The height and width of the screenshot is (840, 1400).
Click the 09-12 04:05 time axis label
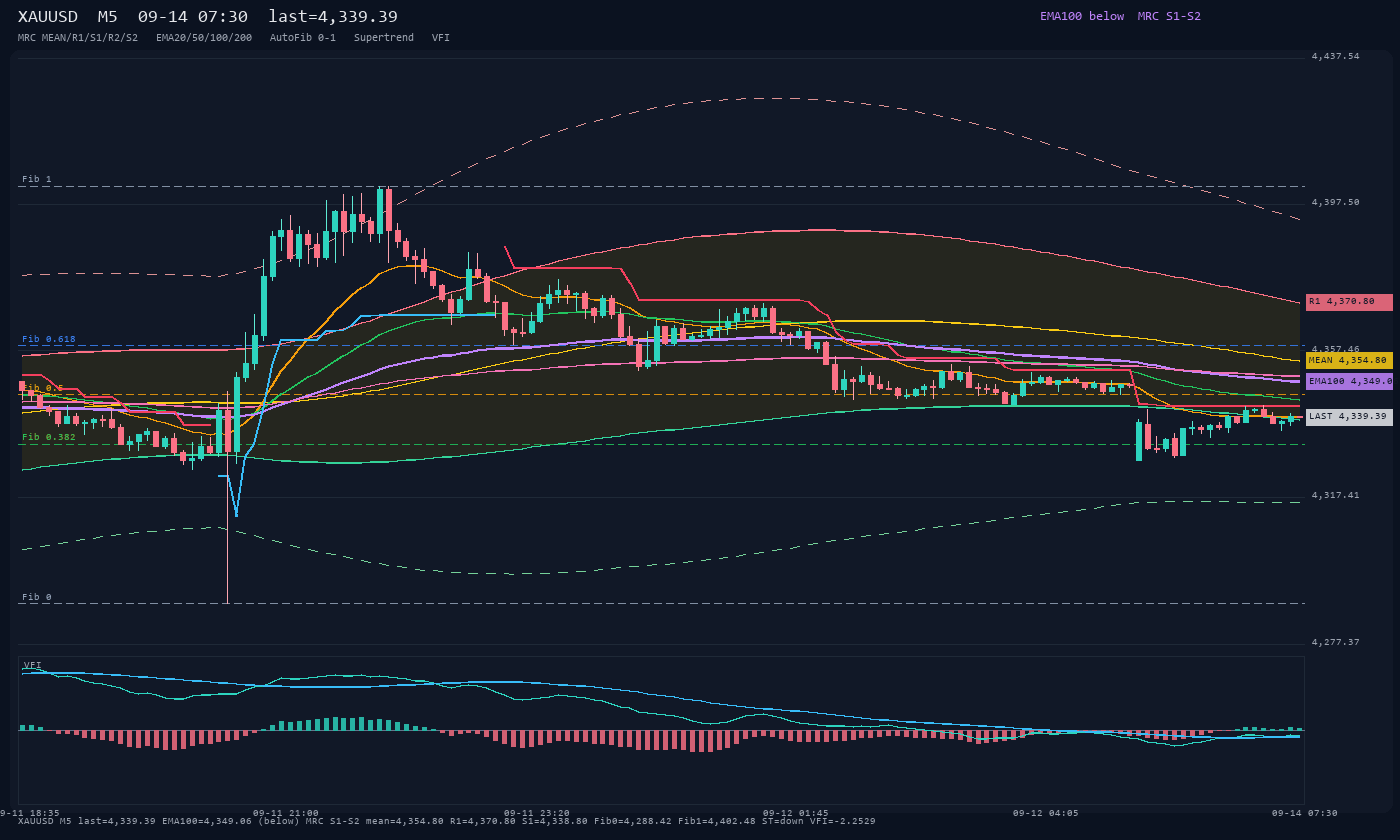1046,813
